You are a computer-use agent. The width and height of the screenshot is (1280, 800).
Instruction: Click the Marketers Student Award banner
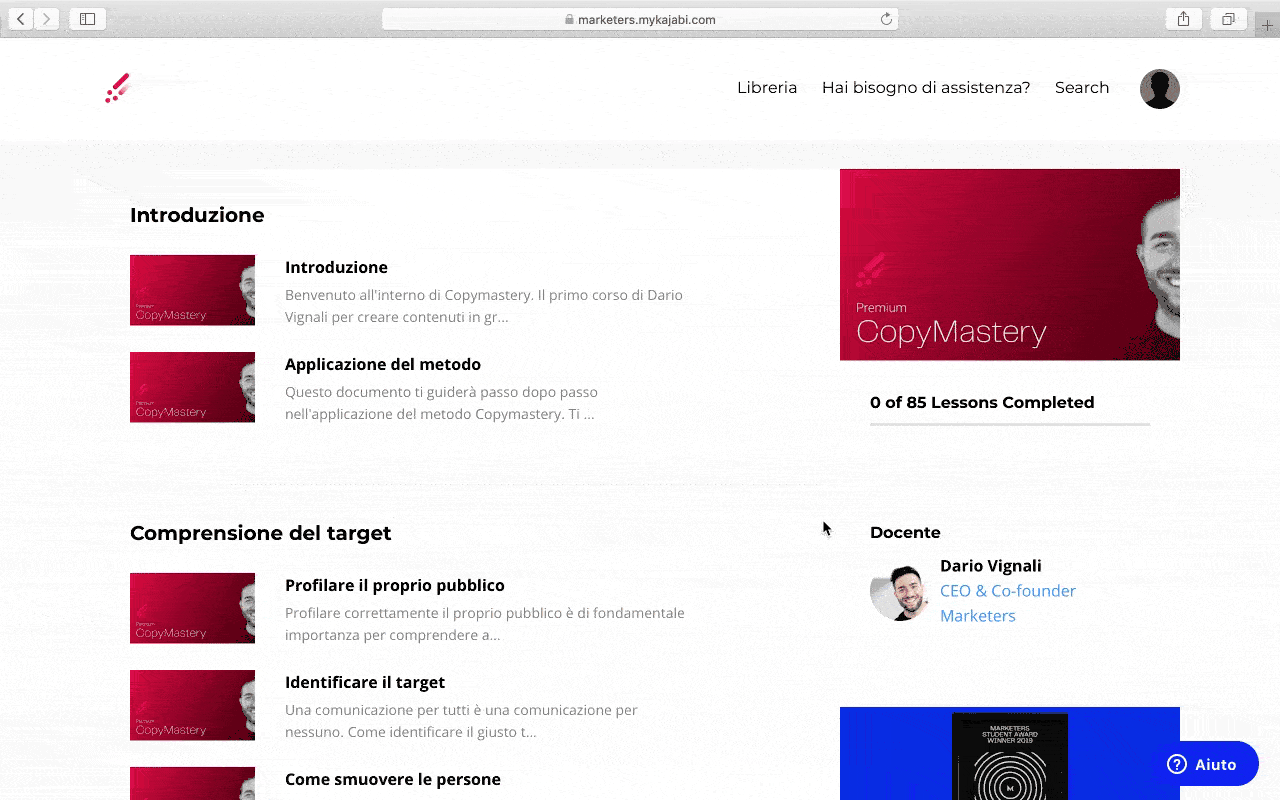pos(1010,753)
